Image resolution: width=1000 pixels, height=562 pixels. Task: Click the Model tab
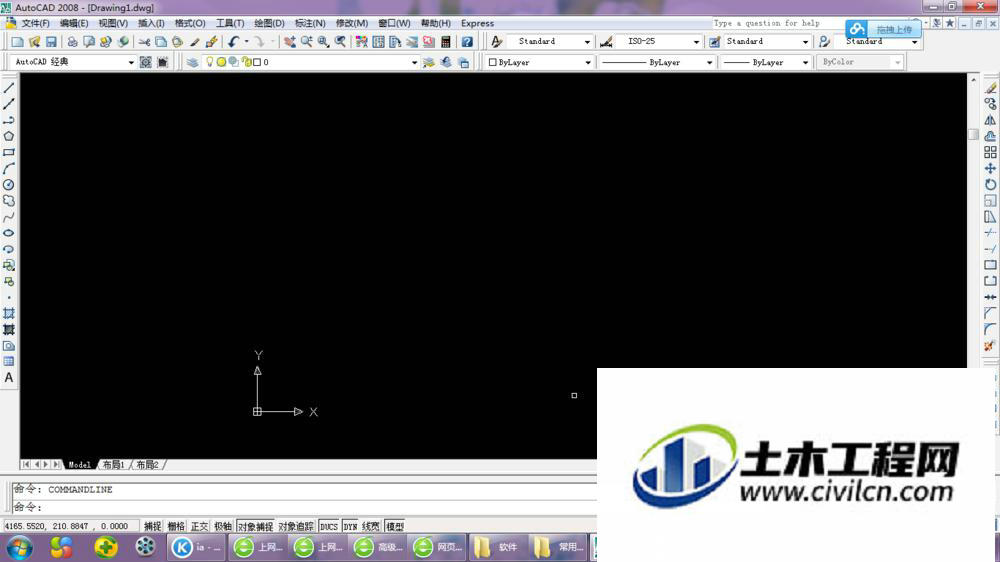(x=80, y=465)
